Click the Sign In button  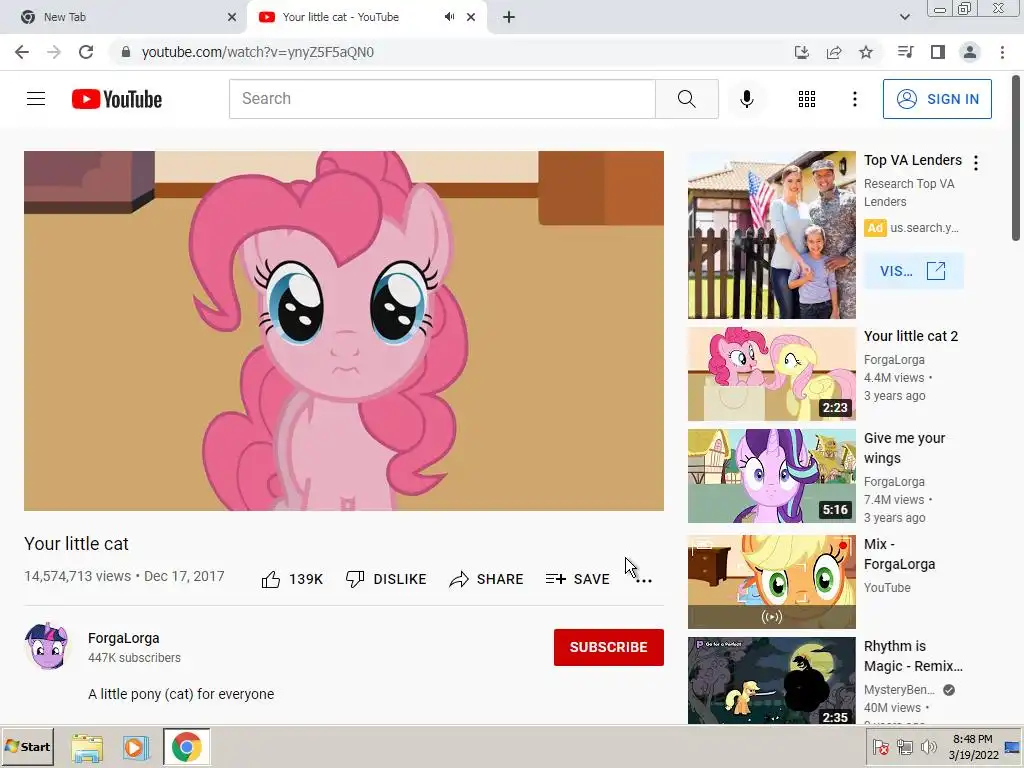(x=937, y=99)
